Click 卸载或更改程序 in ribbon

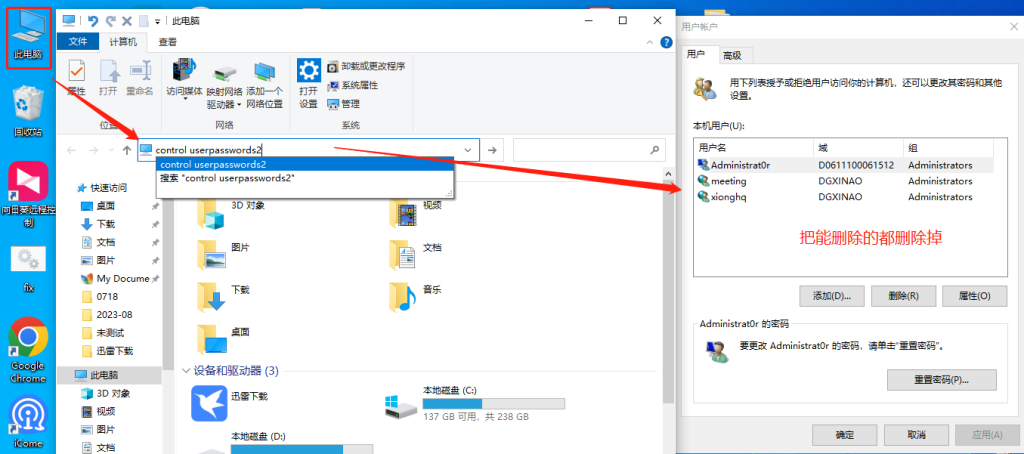(x=366, y=67)
